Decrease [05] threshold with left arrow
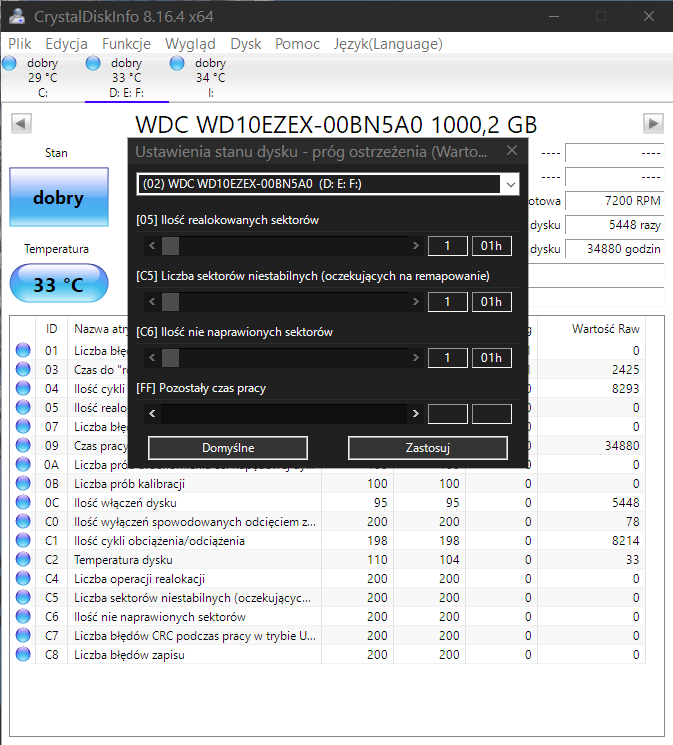 tap(152, 246)
